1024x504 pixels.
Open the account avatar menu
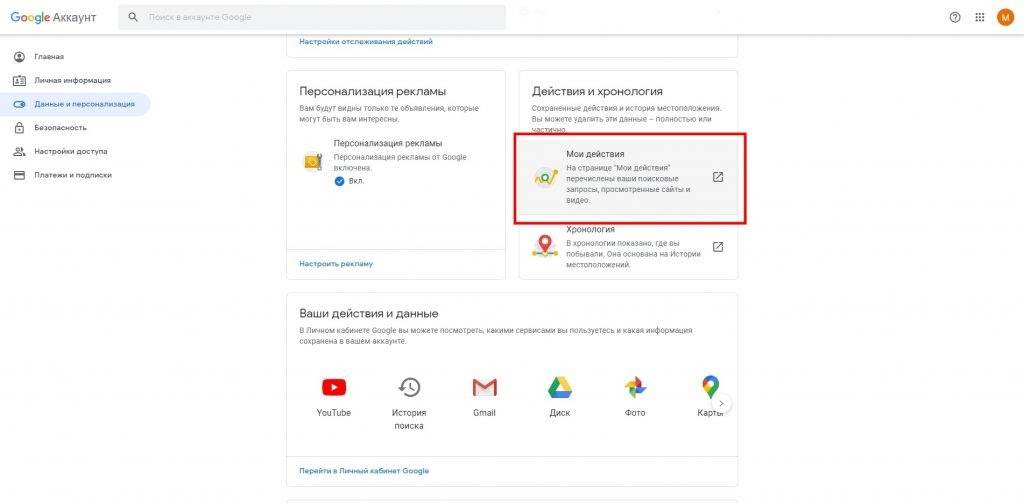point(1005,17)
